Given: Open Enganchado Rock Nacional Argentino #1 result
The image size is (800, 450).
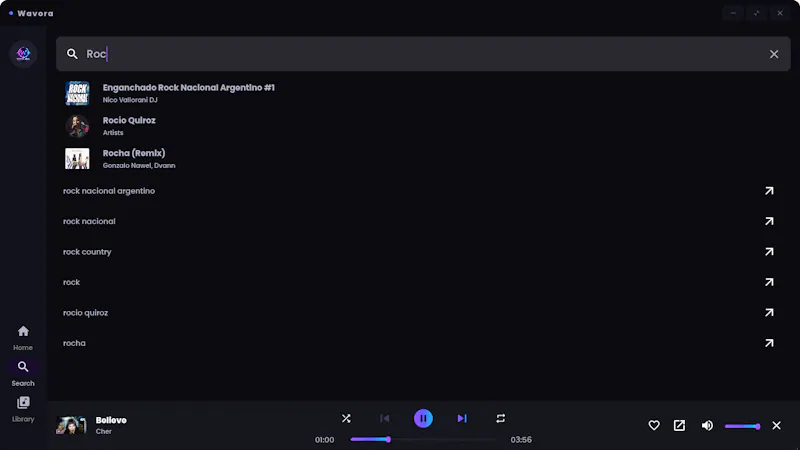Looking at the screenshot, I should point(423,93).
